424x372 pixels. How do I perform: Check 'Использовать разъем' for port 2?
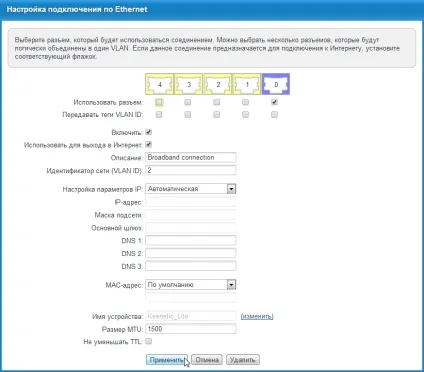point(217,102)
